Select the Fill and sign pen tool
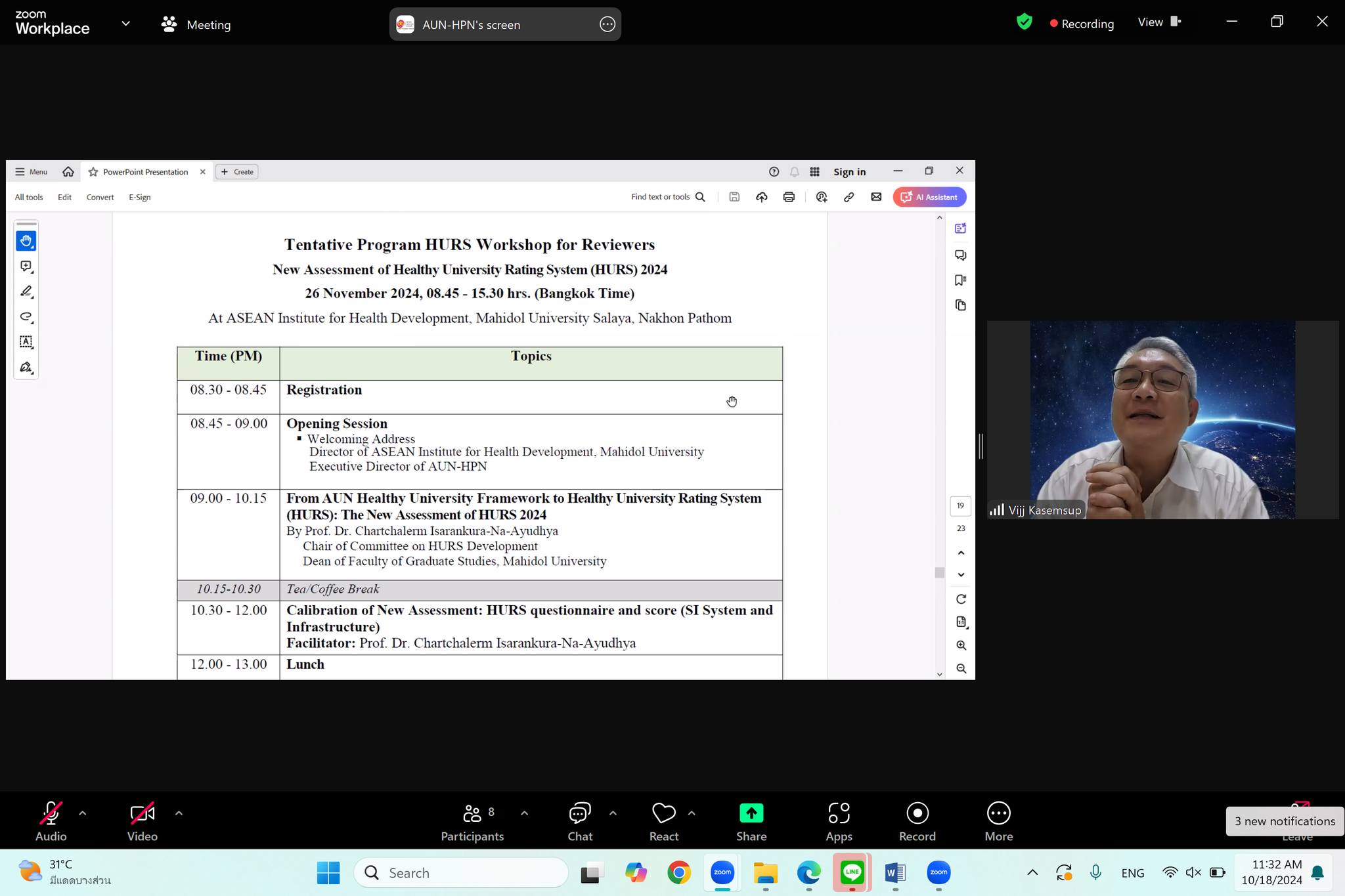Image resolution: width=1345 pixels, height=896 pixels. (26, 368)
